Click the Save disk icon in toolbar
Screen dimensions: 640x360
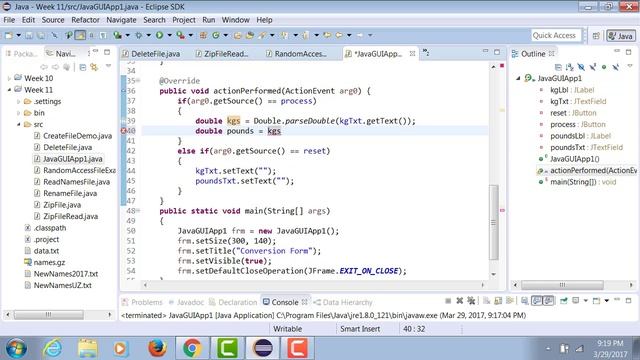29,36
